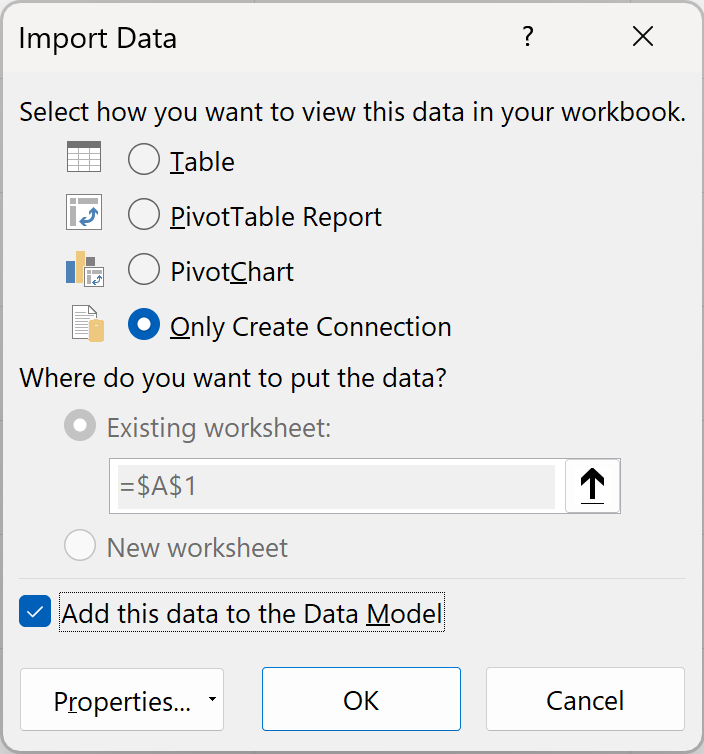Select the PivotChart radio button

point(144,270)
